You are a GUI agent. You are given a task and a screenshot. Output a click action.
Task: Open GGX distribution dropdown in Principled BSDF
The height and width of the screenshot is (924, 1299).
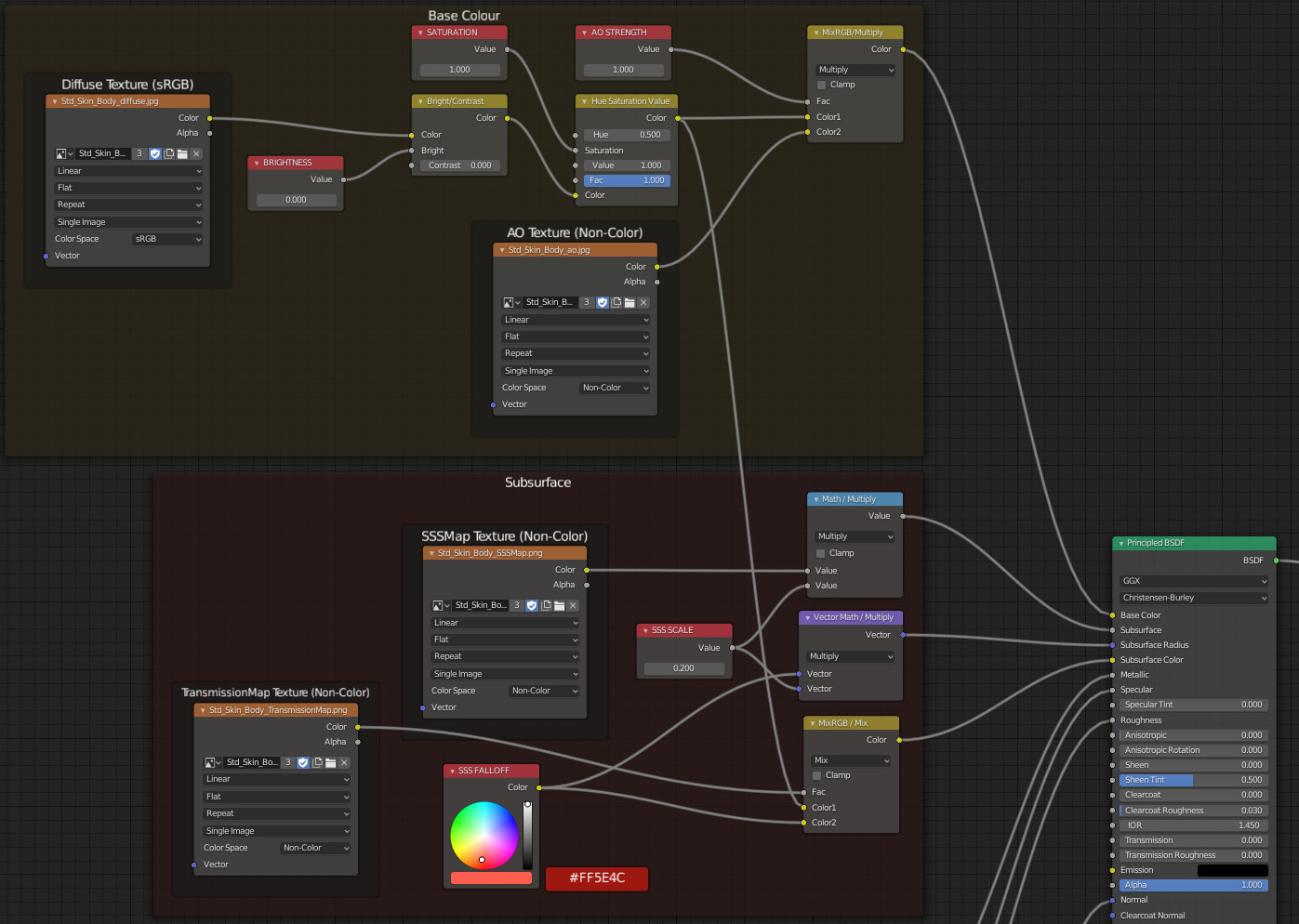tap(1194, 581)
